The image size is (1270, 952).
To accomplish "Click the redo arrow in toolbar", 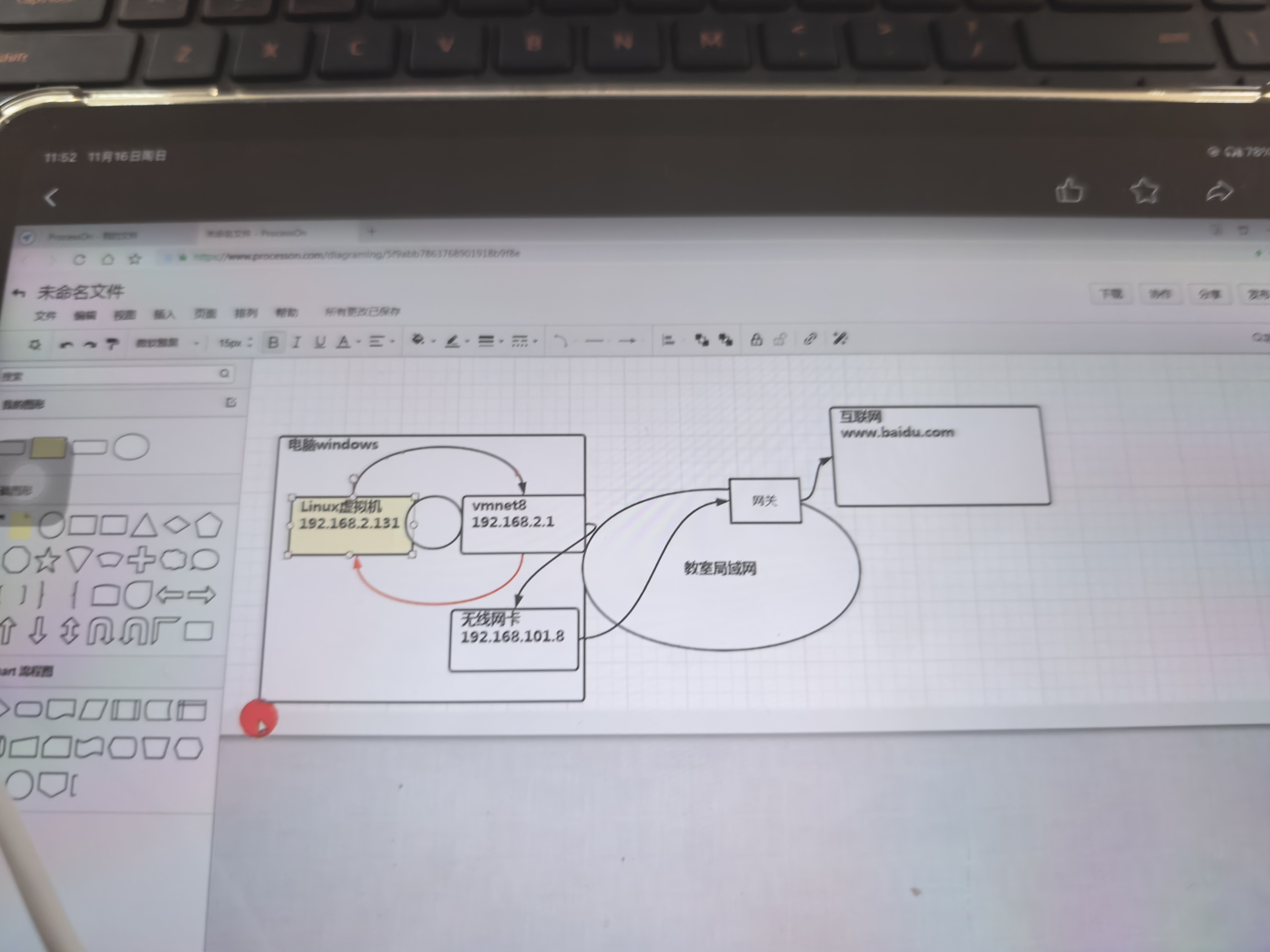I will [x=90, y=344].
